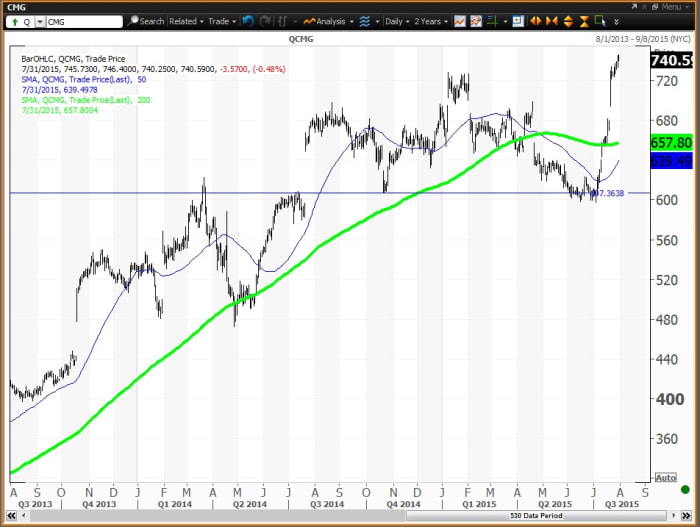Click the Search magnifier button
Viewport: 700px width, 527px height.
(146, 21)
